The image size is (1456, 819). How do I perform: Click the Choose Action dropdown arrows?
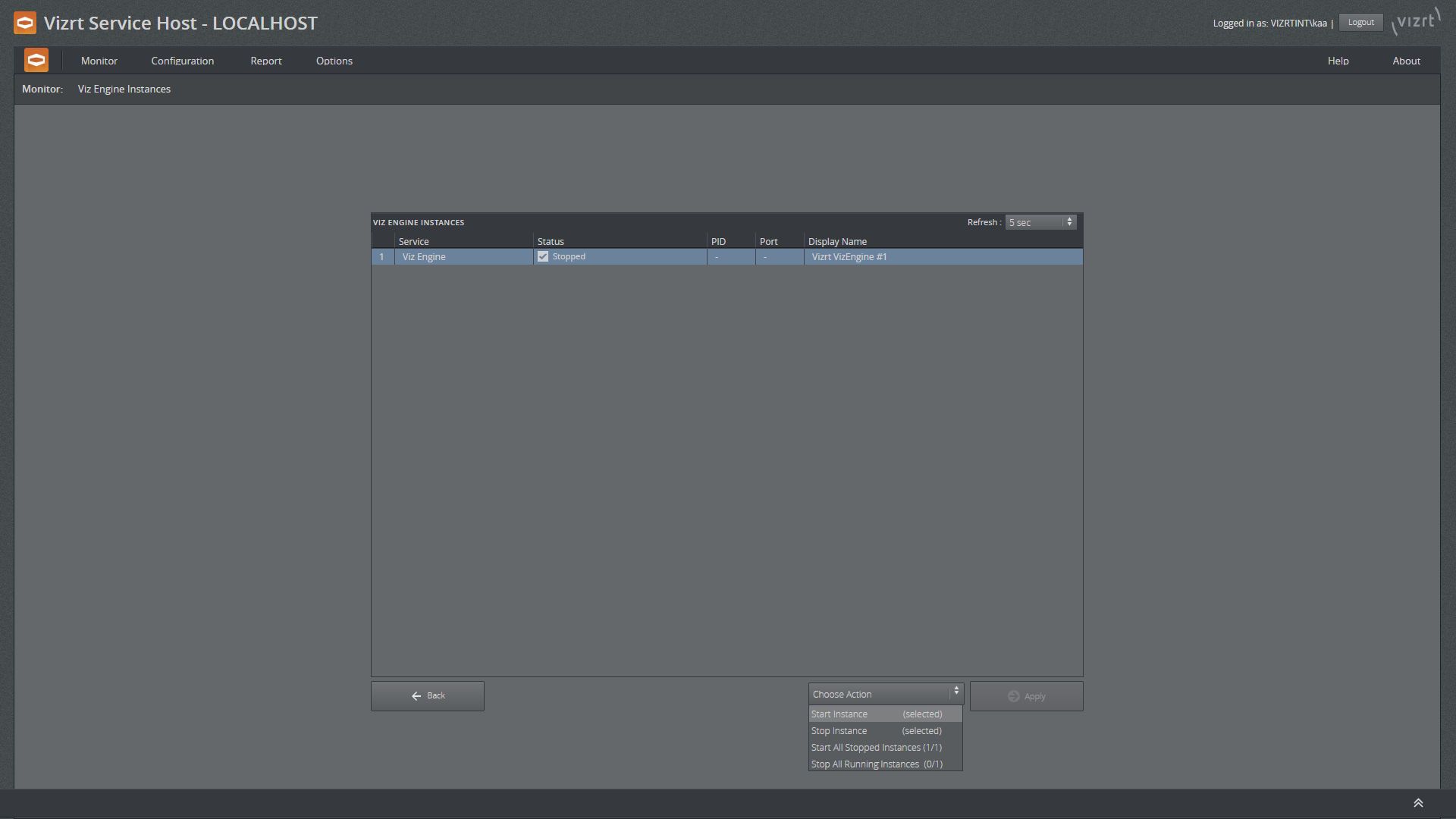click(956, 691)
